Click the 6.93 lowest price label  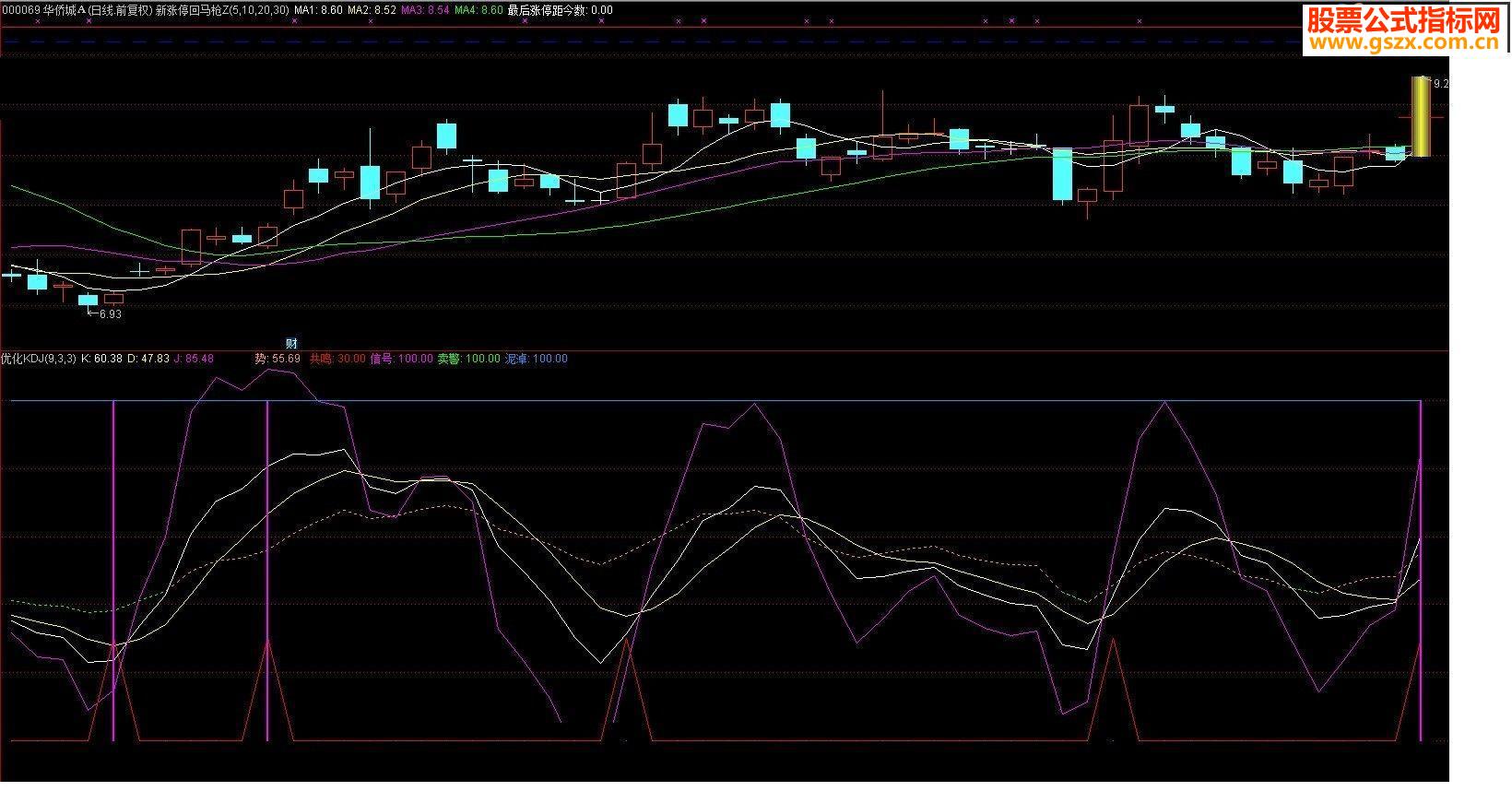click(110, 314)
